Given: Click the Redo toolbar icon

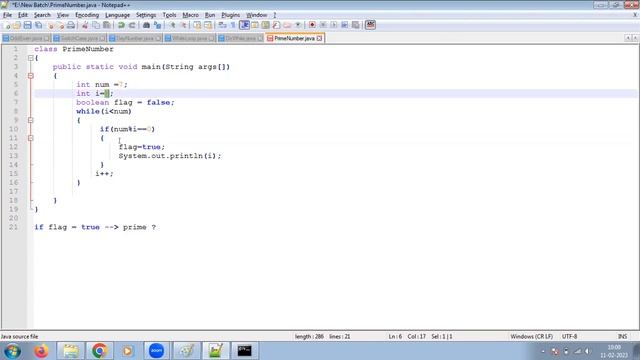Looking at the screenshot, I should point(132,25).
